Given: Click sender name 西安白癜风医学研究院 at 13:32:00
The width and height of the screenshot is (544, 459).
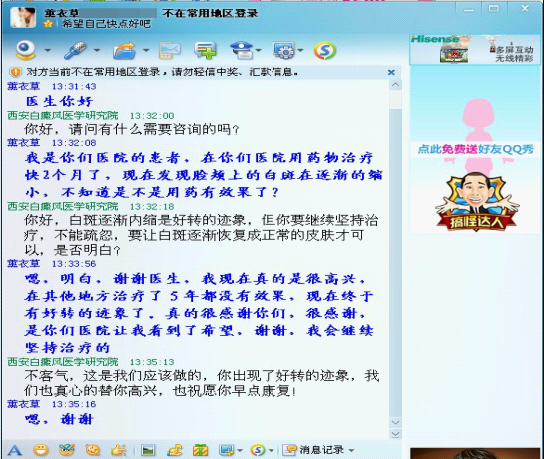Looking at the screenshot, I should pyautogui.click(x=63, y=115).
